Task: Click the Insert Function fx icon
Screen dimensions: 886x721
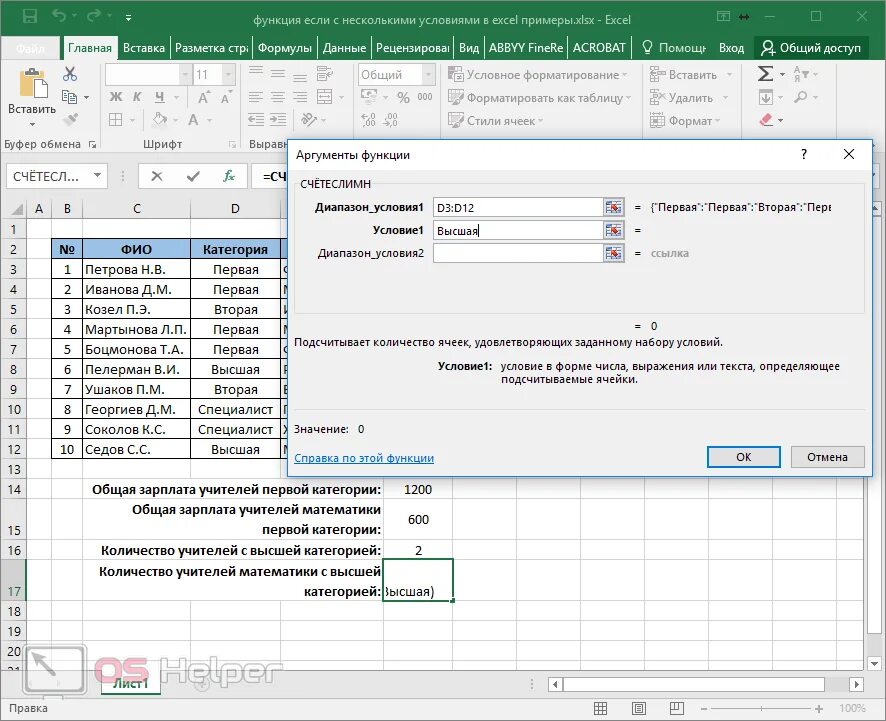Action: pos(228,176)
